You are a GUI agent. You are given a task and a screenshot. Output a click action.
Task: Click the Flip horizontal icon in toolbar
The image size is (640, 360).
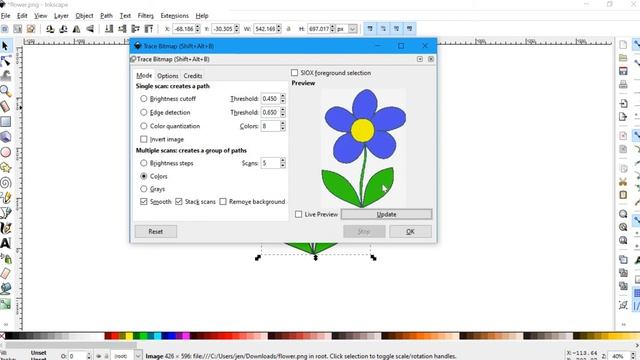76,29
